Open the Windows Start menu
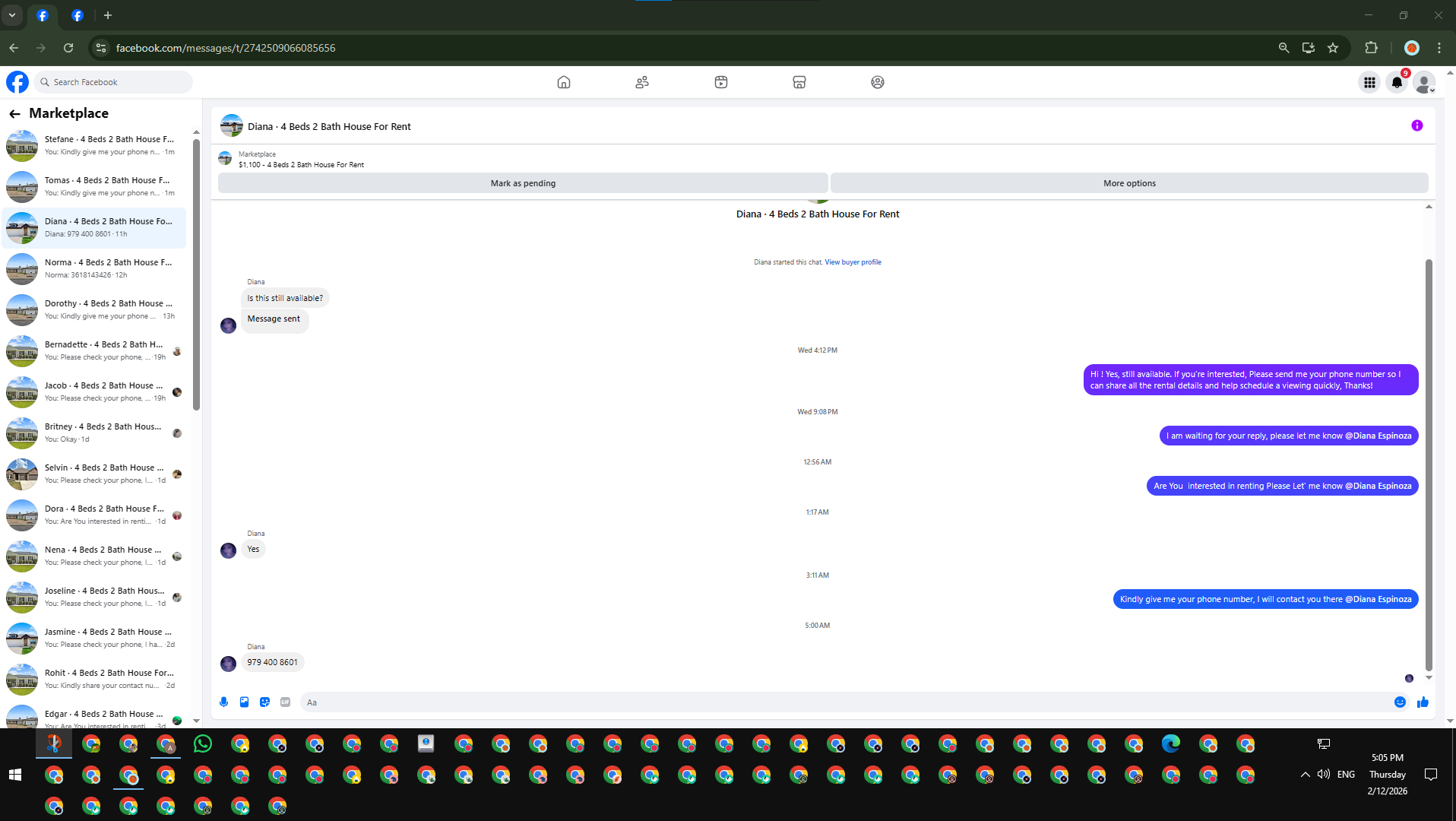This screenshot has height=821, width=1456. pyautogui.click(x=15, y=775)
